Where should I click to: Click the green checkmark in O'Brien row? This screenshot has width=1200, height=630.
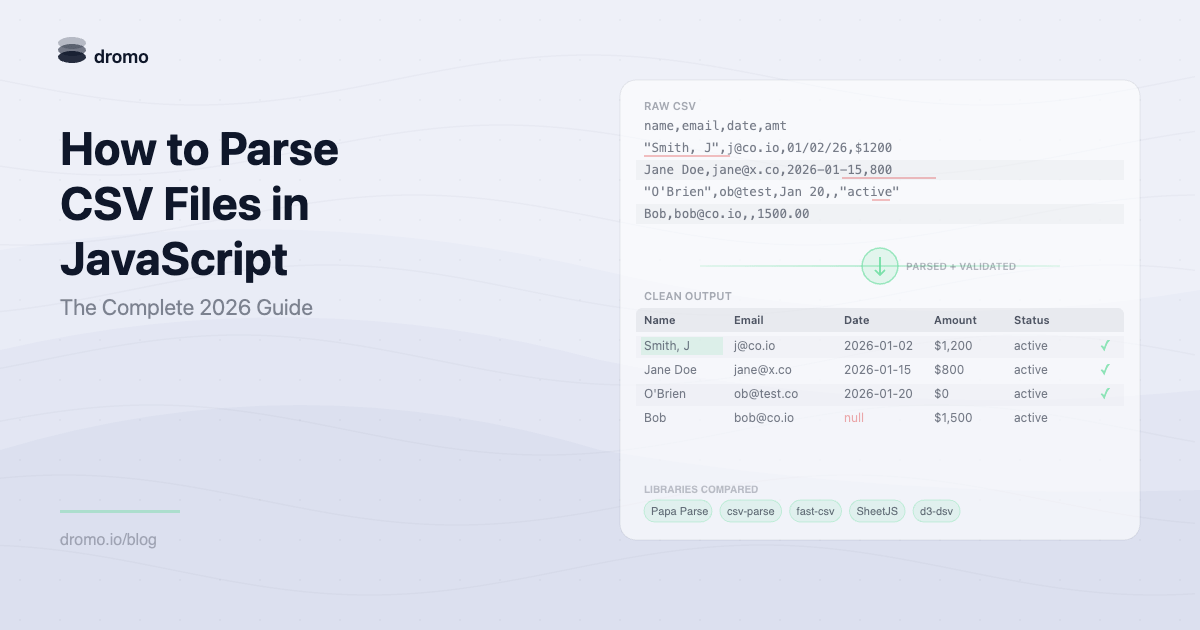pyautogui.click(x=1105, y=394)
